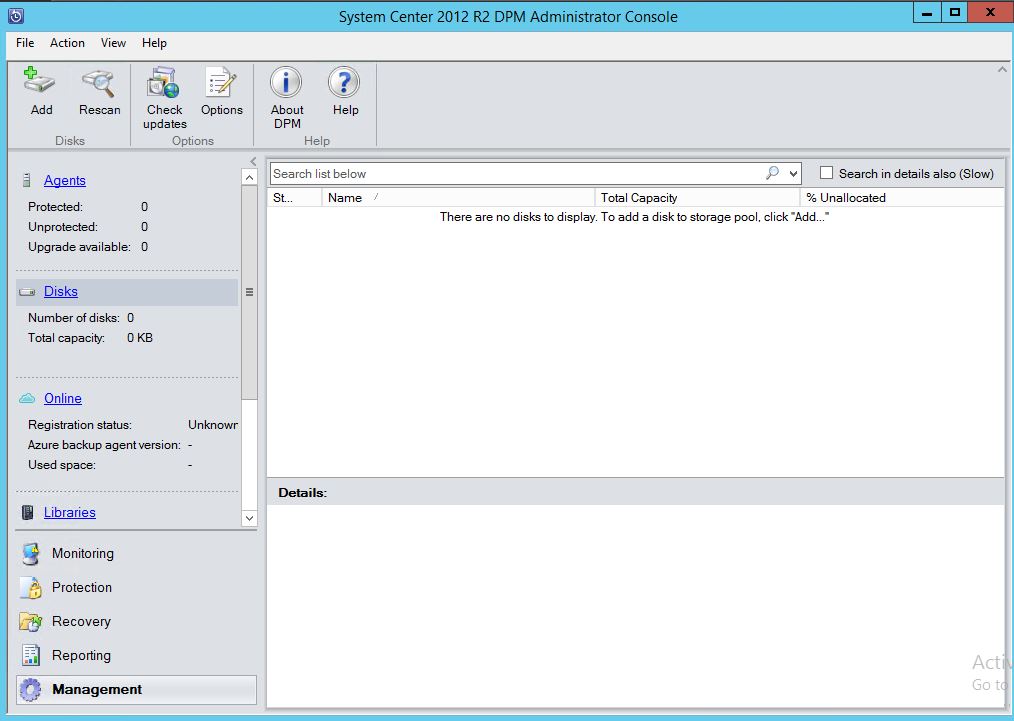
Task: Click the Disks drive icon in sidebar
Action: 27,292
